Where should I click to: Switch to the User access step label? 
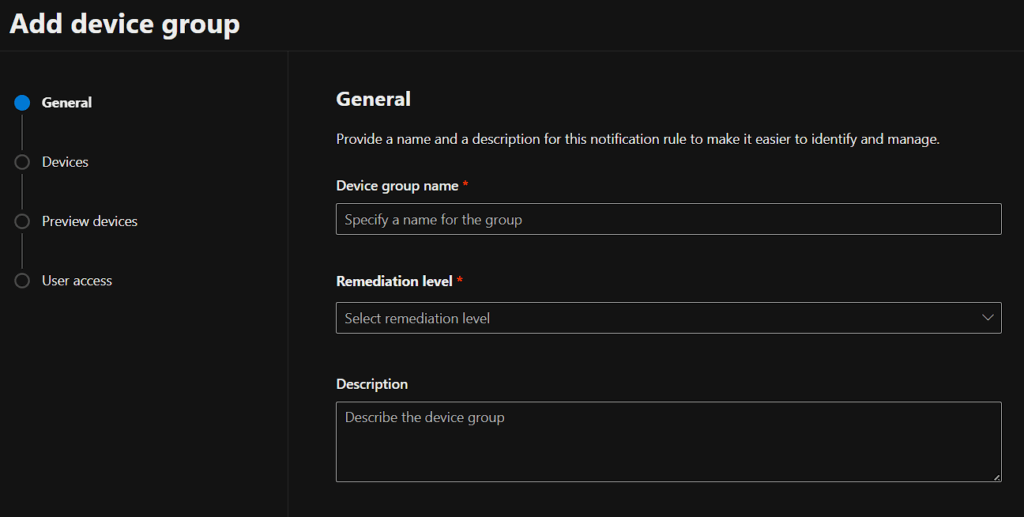(x=77, y=281)
